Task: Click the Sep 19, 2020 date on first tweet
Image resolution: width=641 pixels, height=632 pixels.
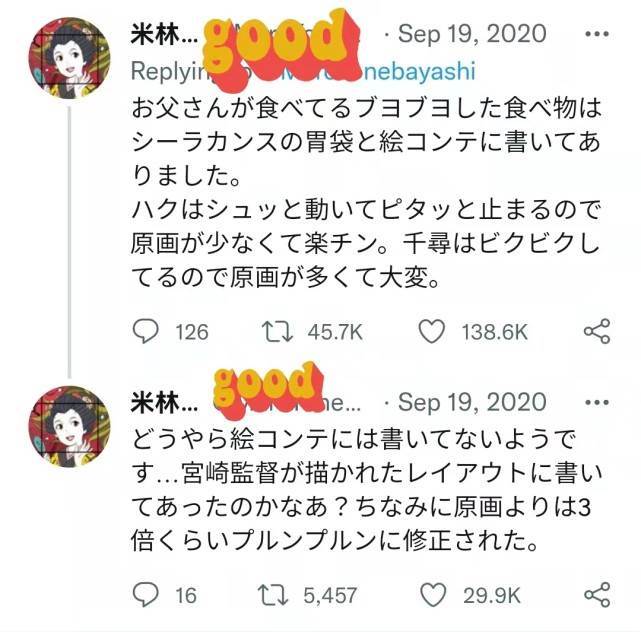Action: click(472, 34)
